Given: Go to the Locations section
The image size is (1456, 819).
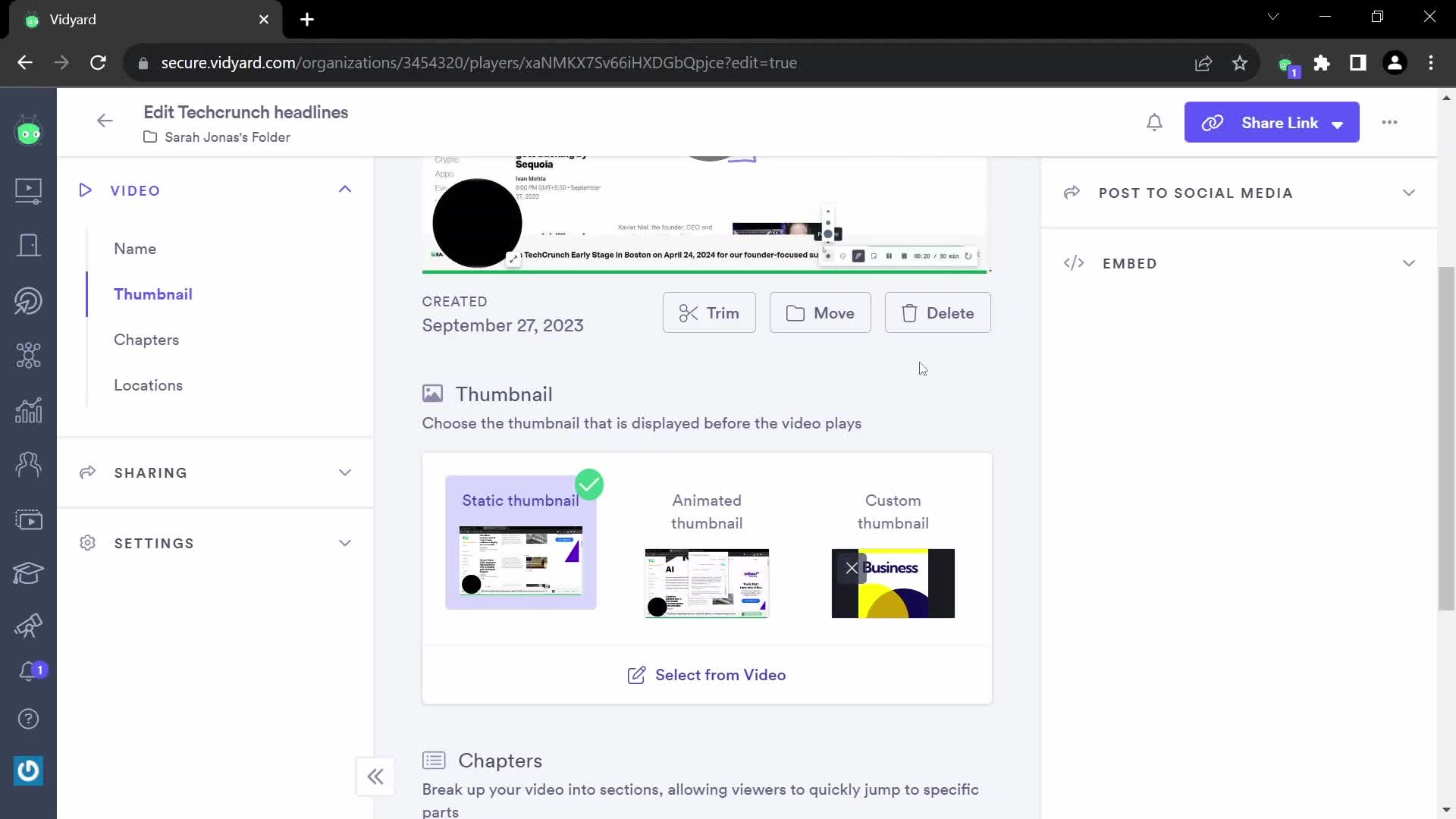Looking at the screenshot, I should [x=148, y=385].
